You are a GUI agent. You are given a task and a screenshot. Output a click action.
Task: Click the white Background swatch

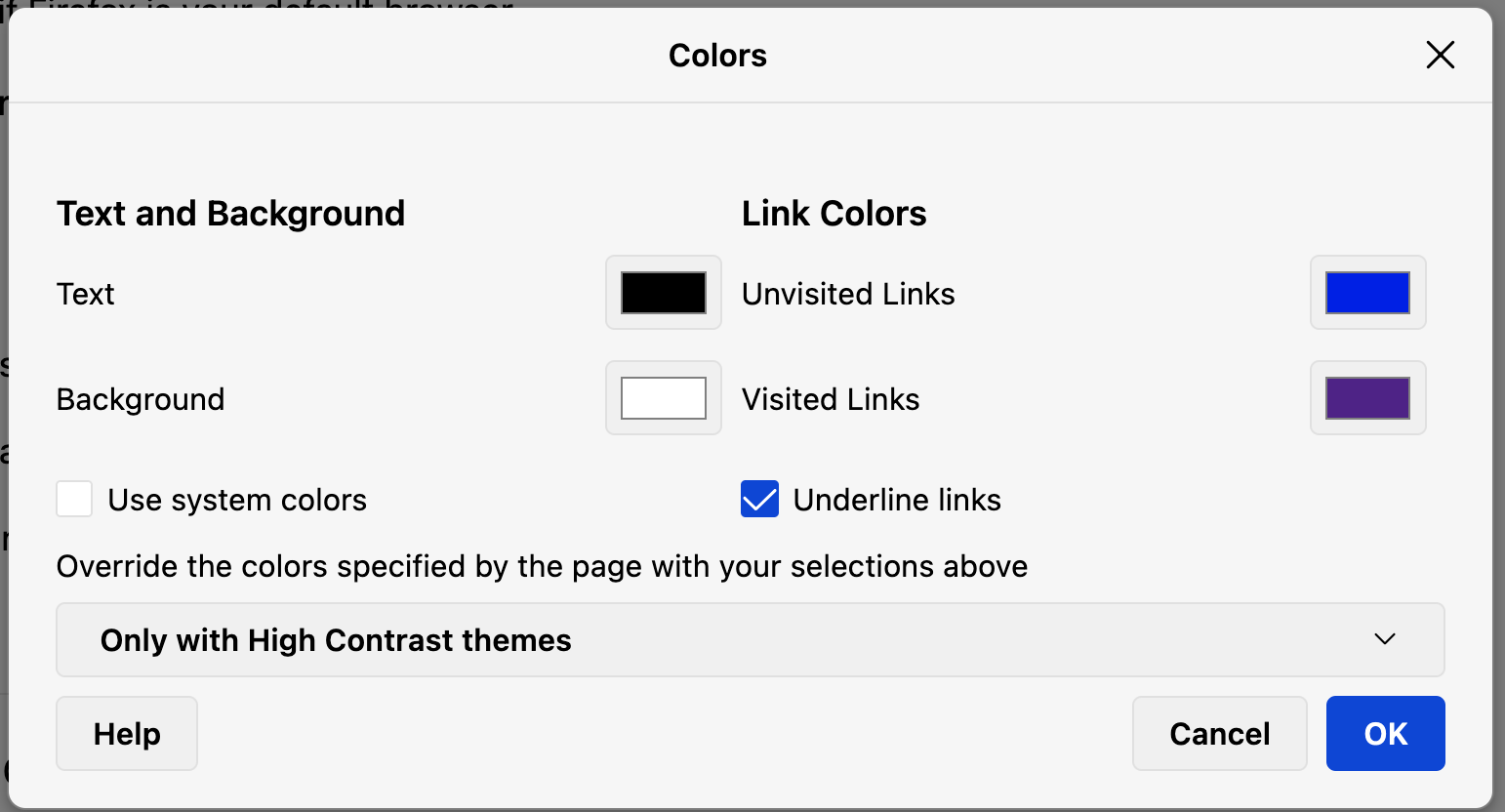click(x=664, y=398)
